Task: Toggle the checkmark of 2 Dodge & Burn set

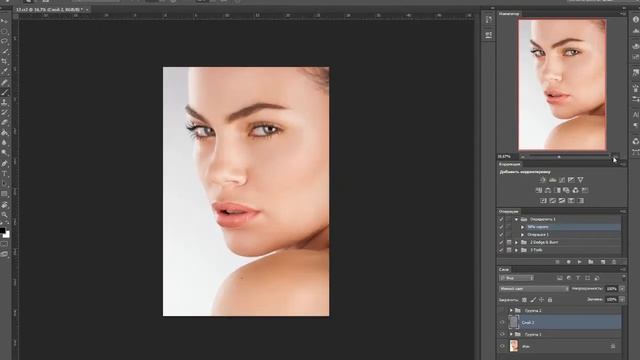Action: (x=501, y=242)
